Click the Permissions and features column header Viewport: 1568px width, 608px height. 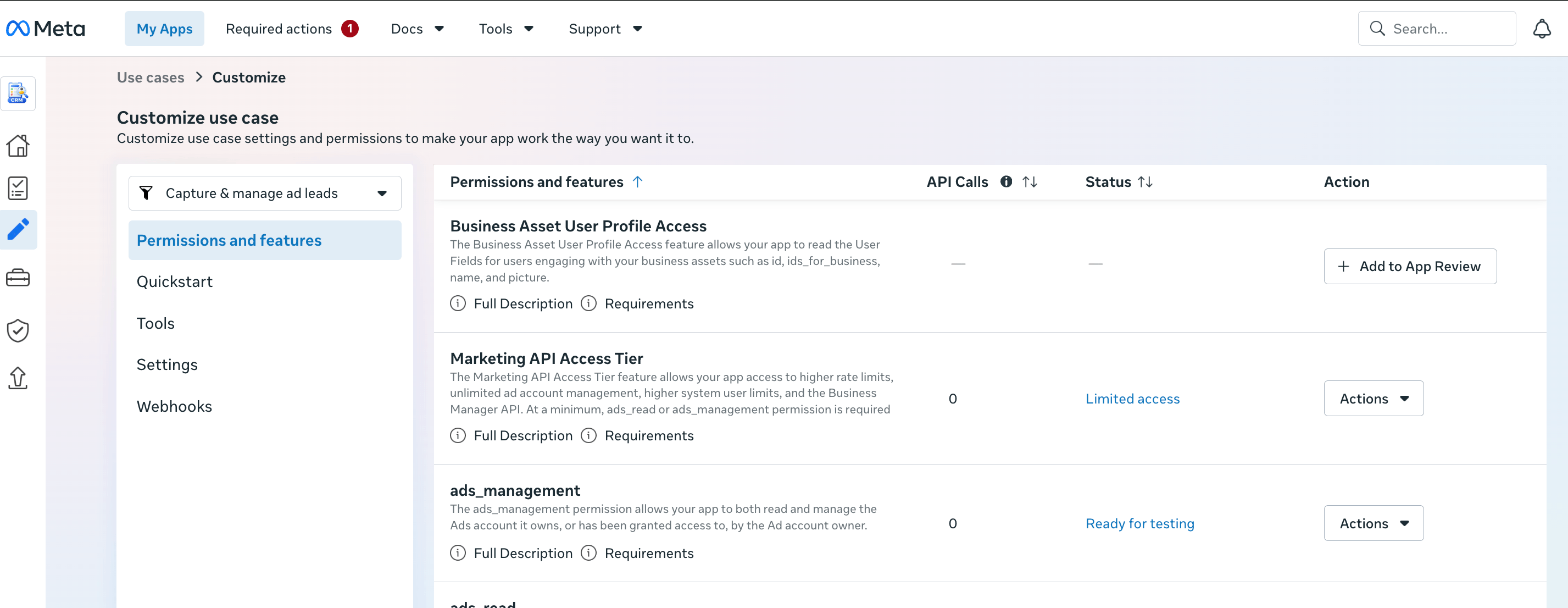point(536,181)
